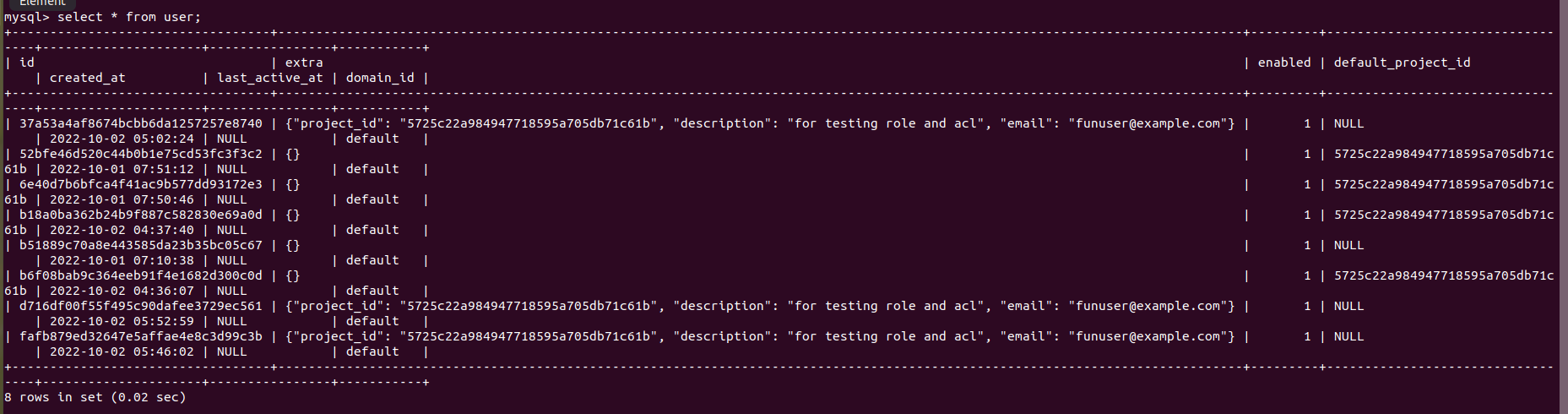Click the timestamp 2022-10-01 07:10:38
Image resolution: width=1568 pixels, height=414 pixels.
122,260
